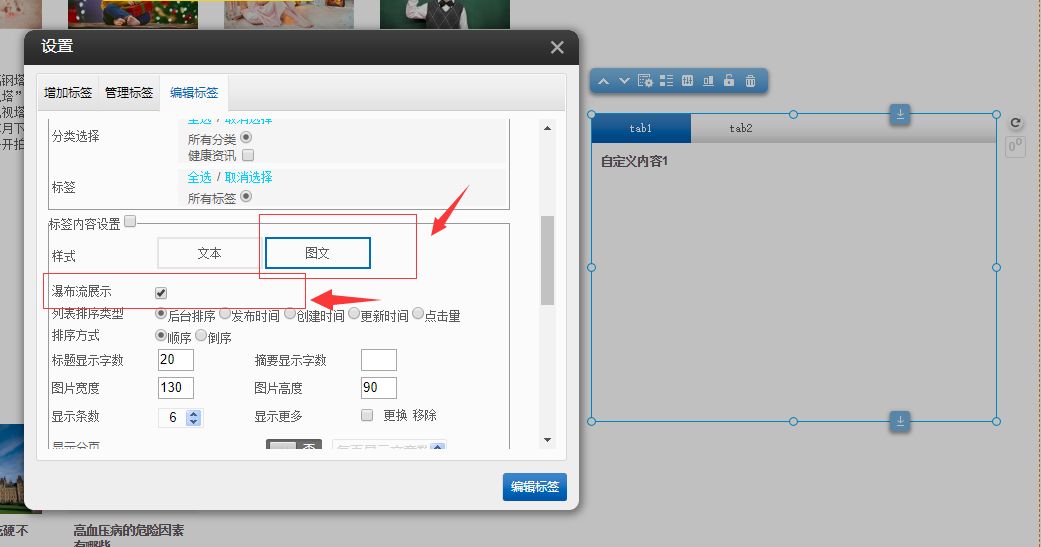1041x547 pixels.
Task: Select tab2 in the preview module
Action: click(740, 128)
